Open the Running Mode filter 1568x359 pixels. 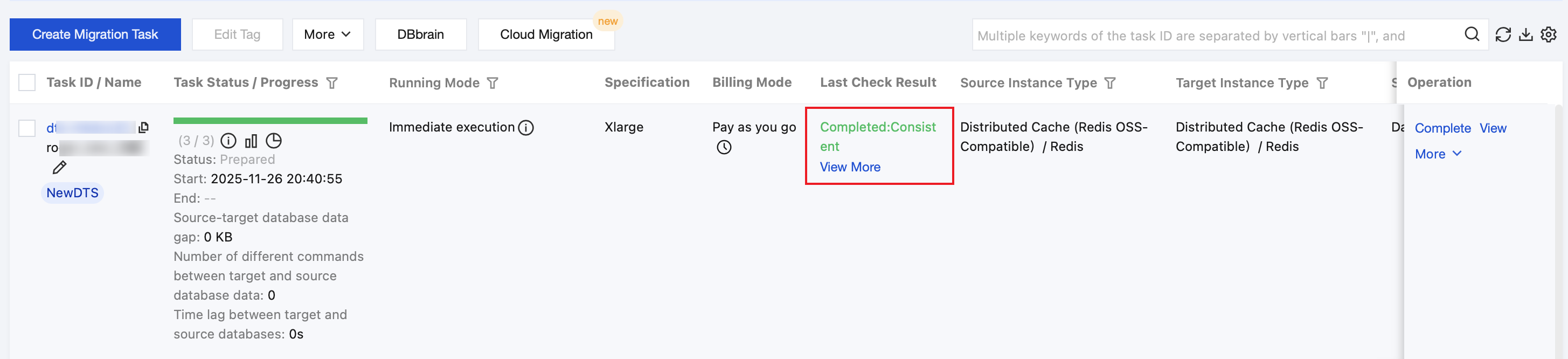[x=492, y=83]
